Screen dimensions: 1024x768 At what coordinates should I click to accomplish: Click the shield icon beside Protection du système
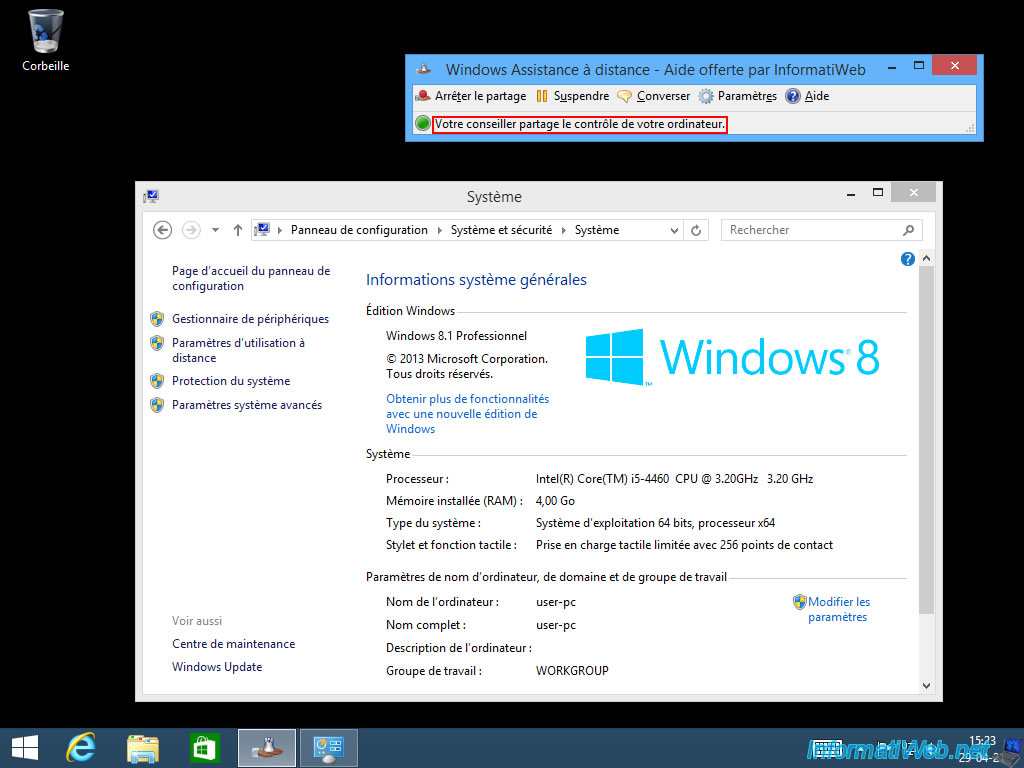coord(157,381)
